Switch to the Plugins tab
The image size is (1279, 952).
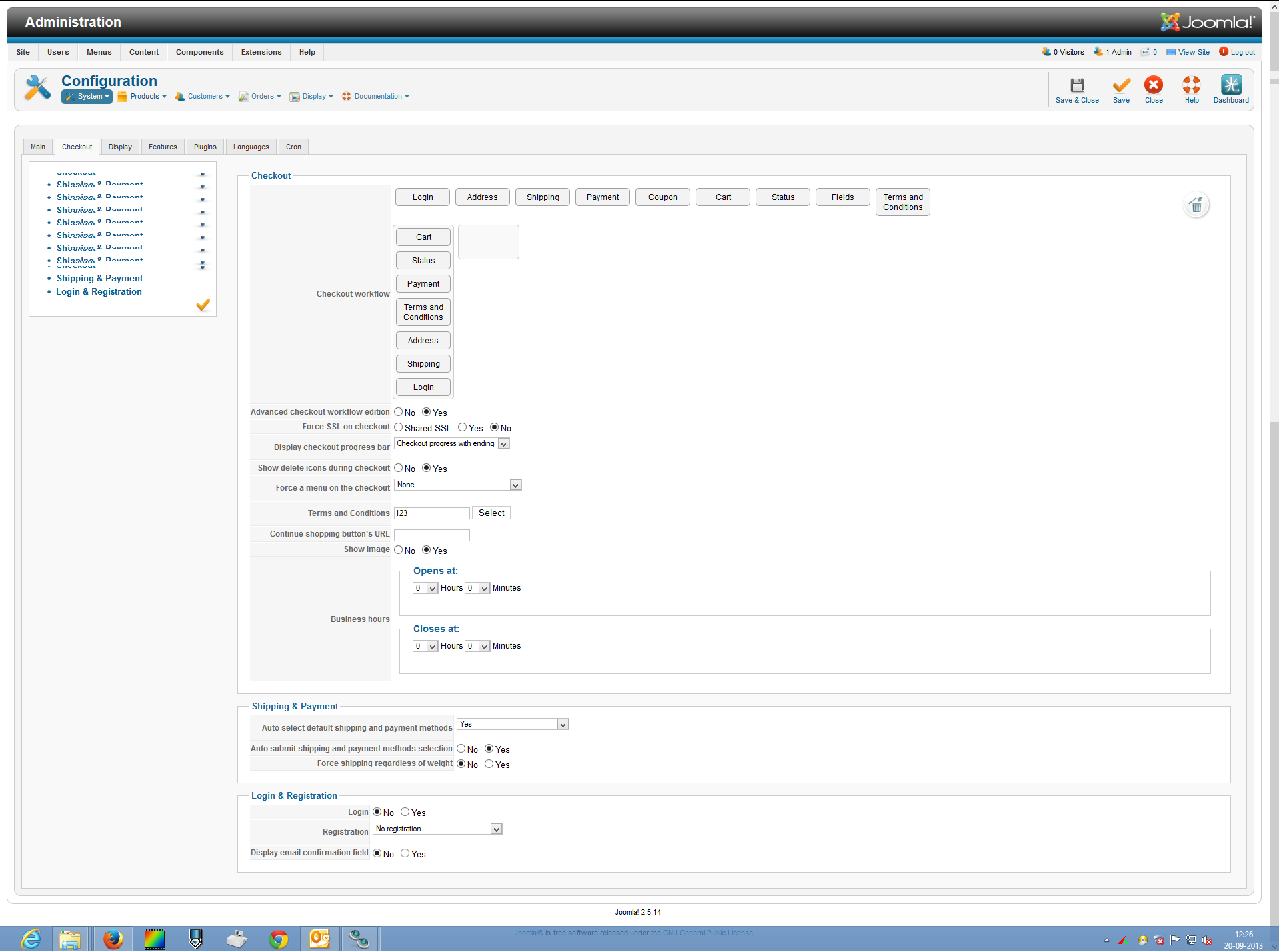click(x=205, y=147)
